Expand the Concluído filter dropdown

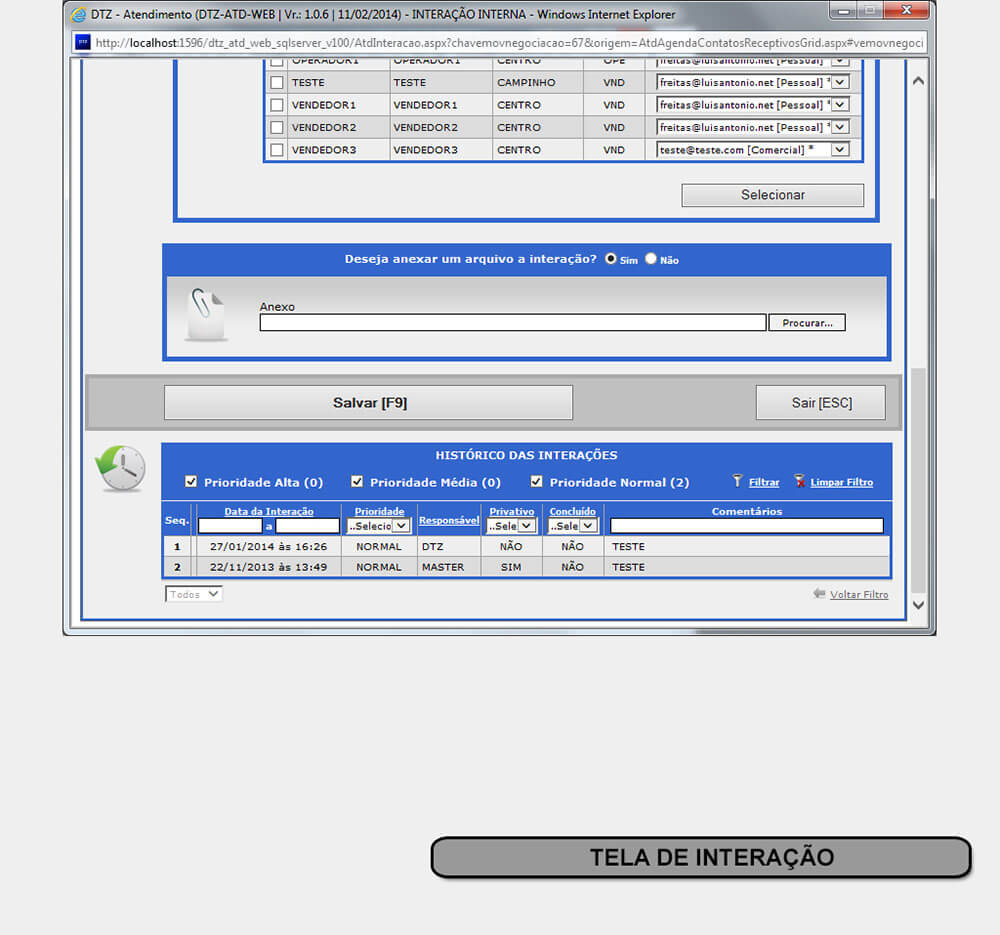573,526
